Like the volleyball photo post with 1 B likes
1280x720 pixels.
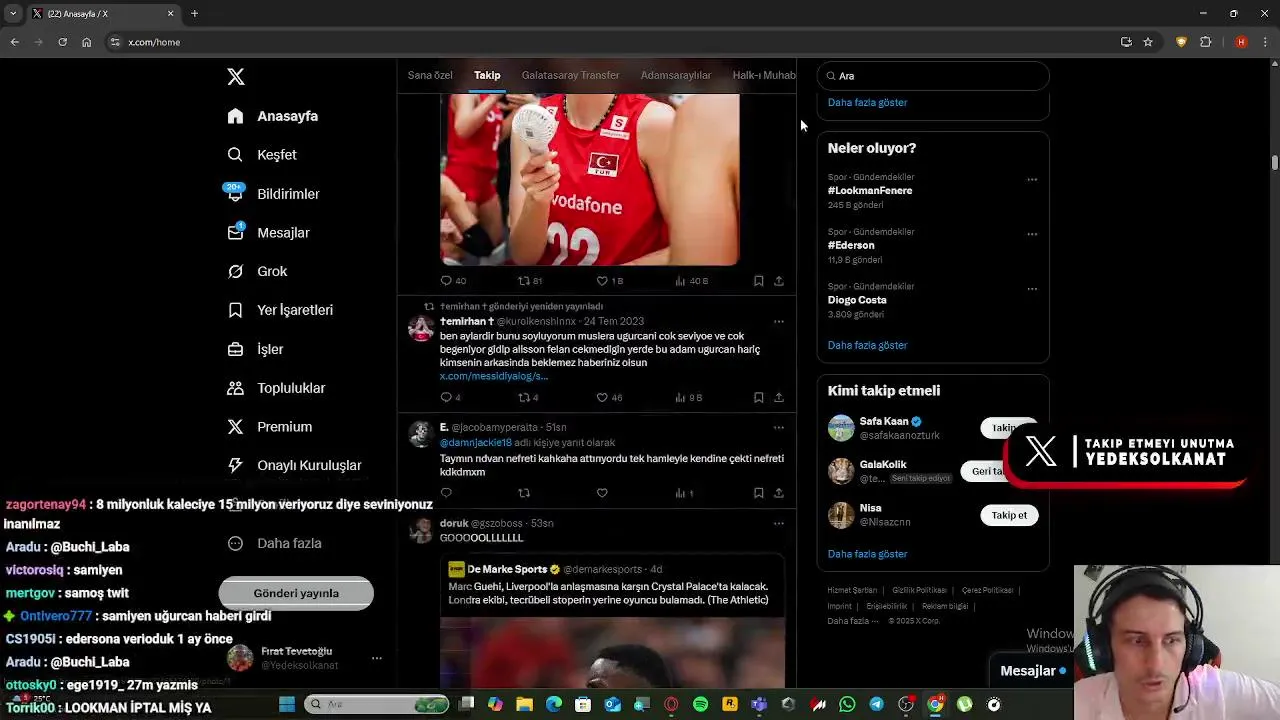pos(609,281)
